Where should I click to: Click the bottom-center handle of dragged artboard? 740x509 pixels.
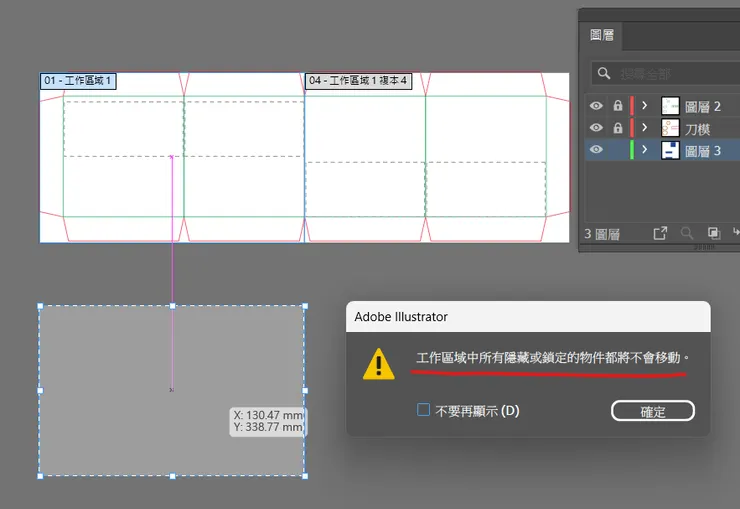(173, 476)
